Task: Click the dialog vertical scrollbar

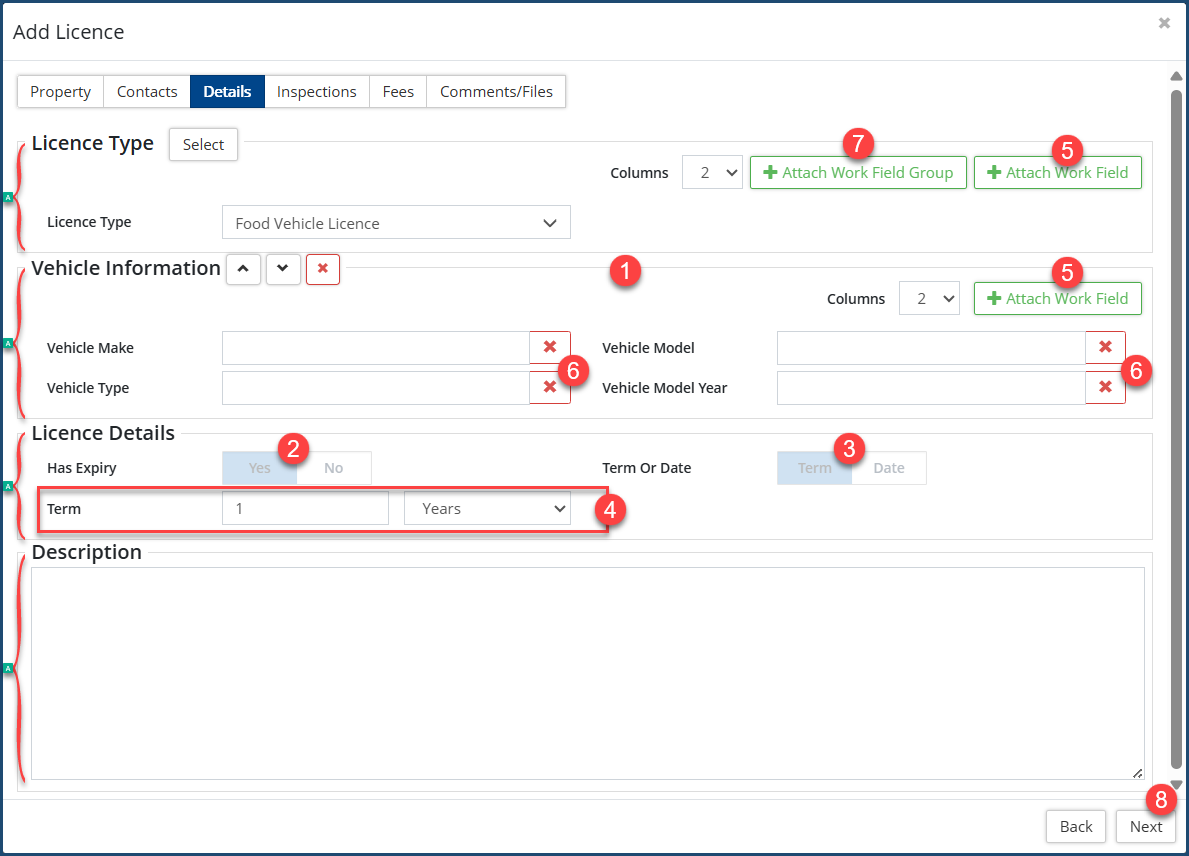Action: click(x=1176, y=430)
